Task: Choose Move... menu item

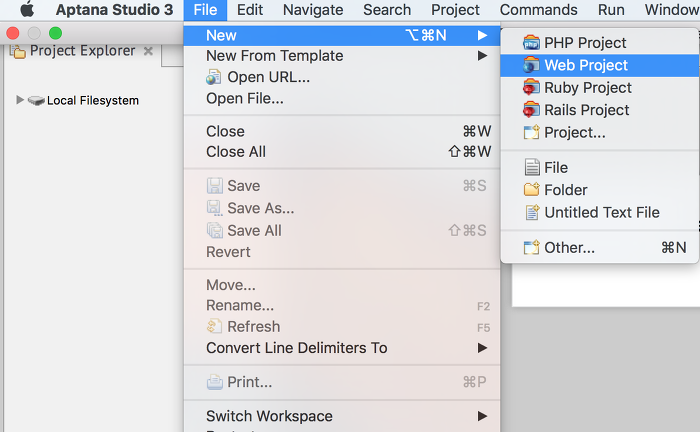Action: (342, 285)
